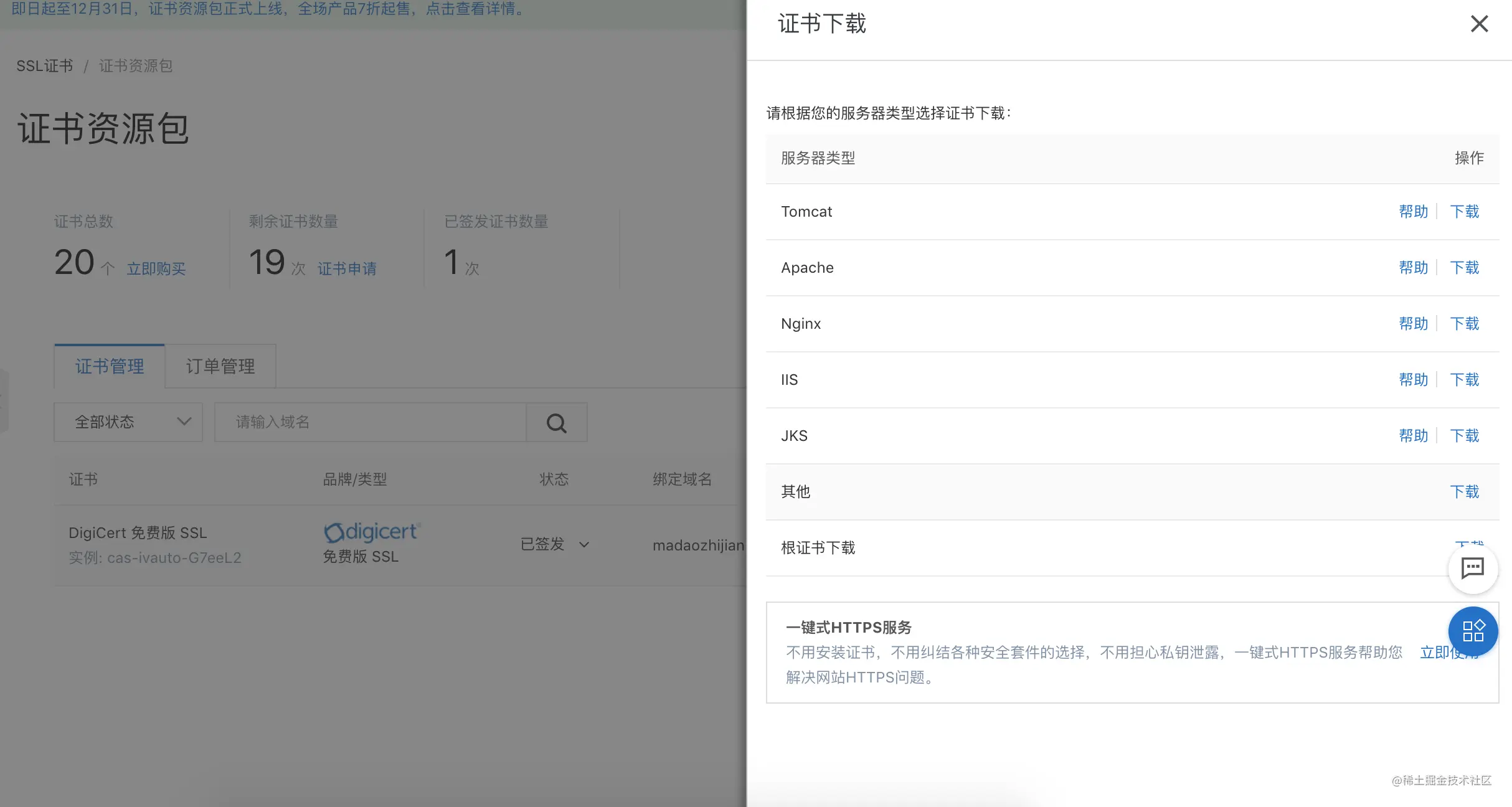1512x807 pixels.
Task: Open help for IIS certificate
Action: (1413, 380)
